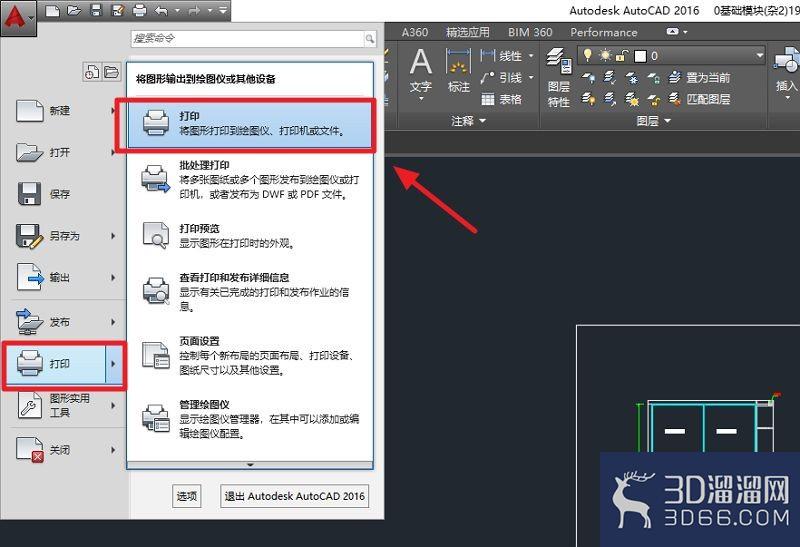The width and height of the screenshot is (800, 547).
Task: Click the 线性 linear dimension tool
Action: pos(502,55)
